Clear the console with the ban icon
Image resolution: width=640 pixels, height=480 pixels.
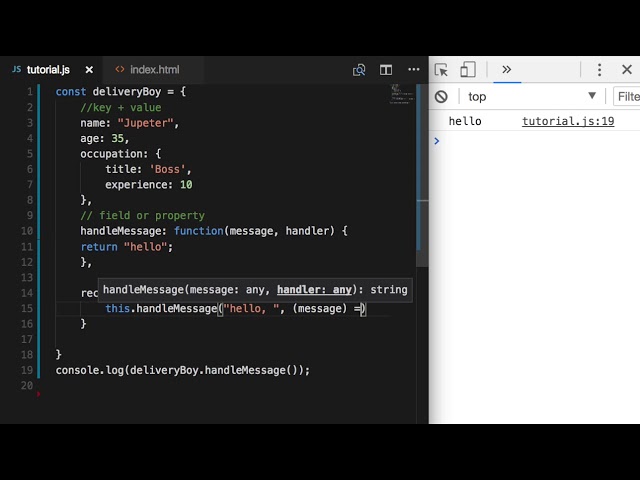point(441,97)
